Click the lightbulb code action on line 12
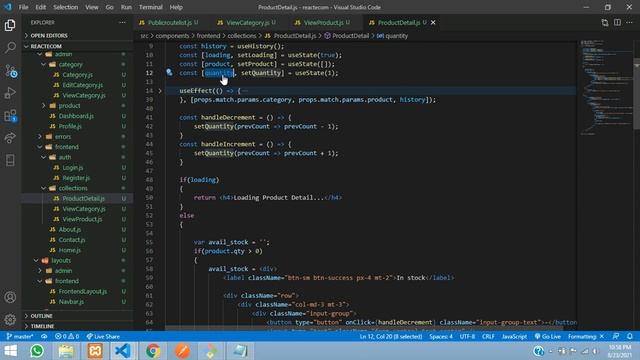This screenshot has height=360, width=640. (169, 73)
